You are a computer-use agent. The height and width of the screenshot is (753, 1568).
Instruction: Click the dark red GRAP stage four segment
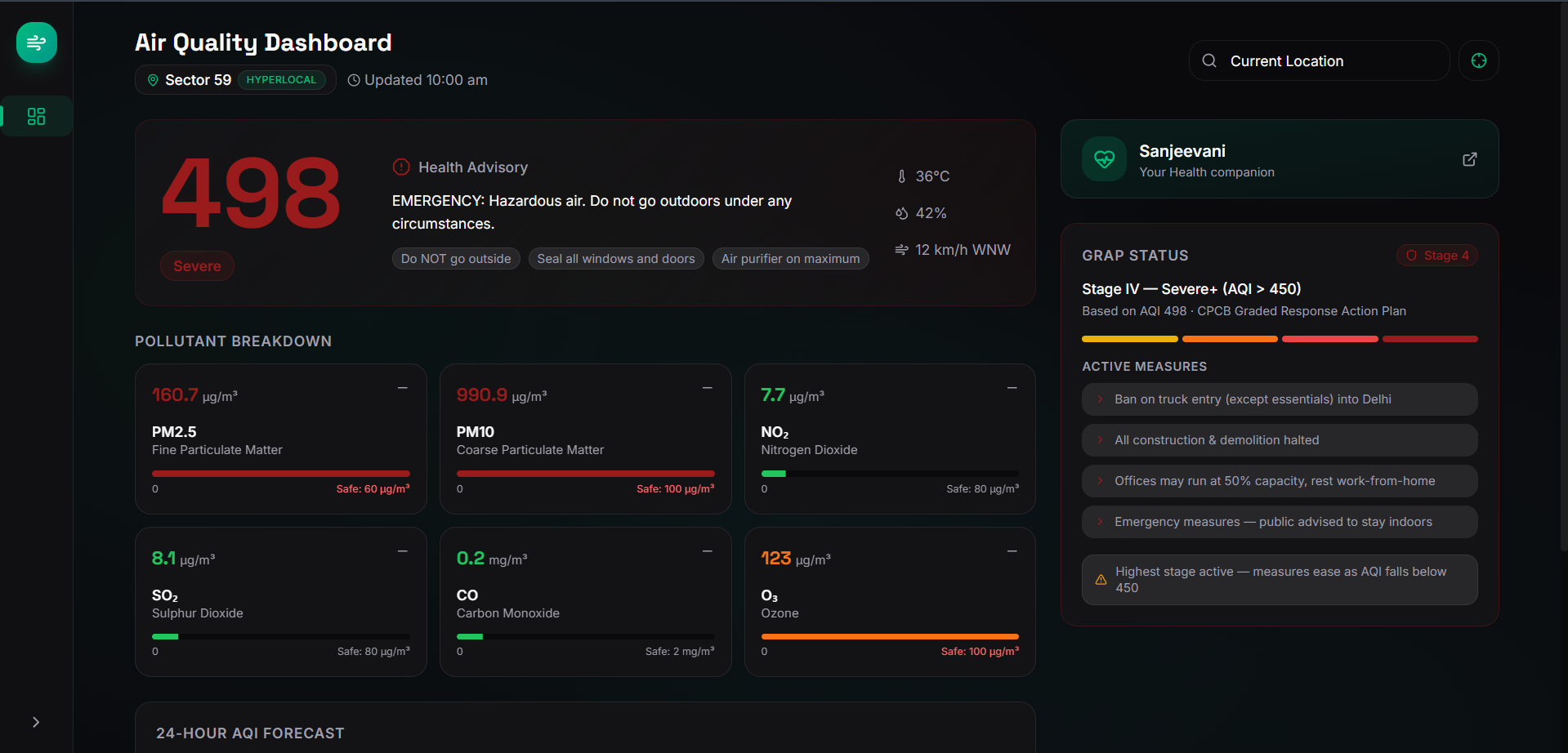pyautogui.click(x=1430, y=339)
